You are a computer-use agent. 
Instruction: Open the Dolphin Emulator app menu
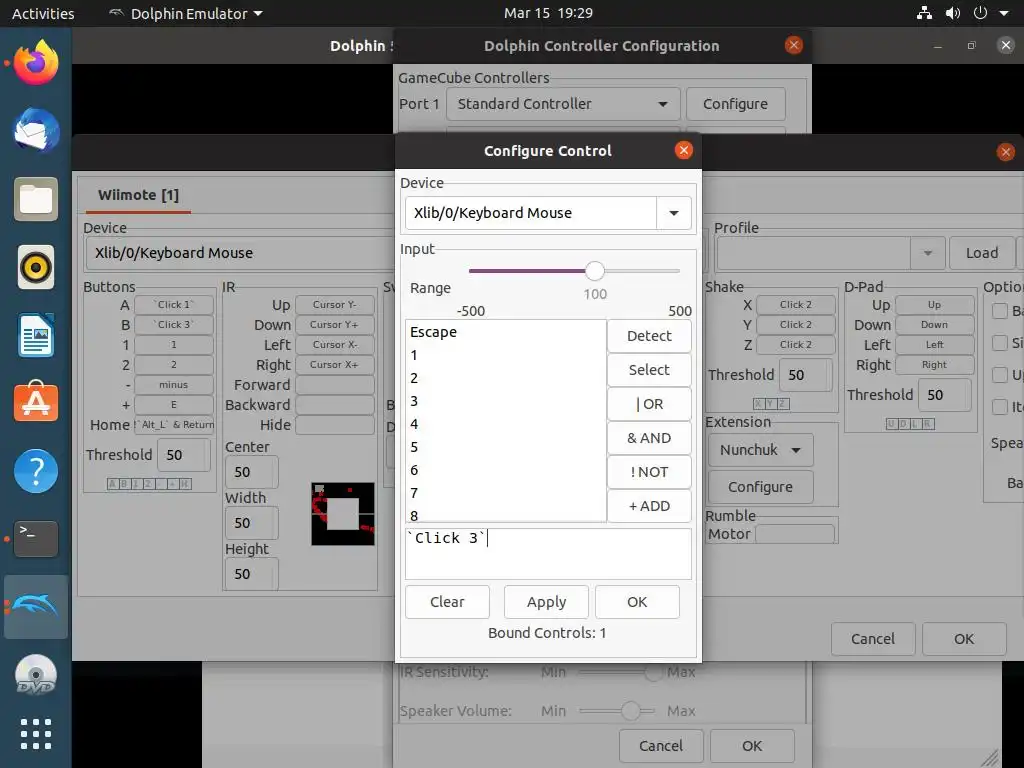click(x=186, y=13)
